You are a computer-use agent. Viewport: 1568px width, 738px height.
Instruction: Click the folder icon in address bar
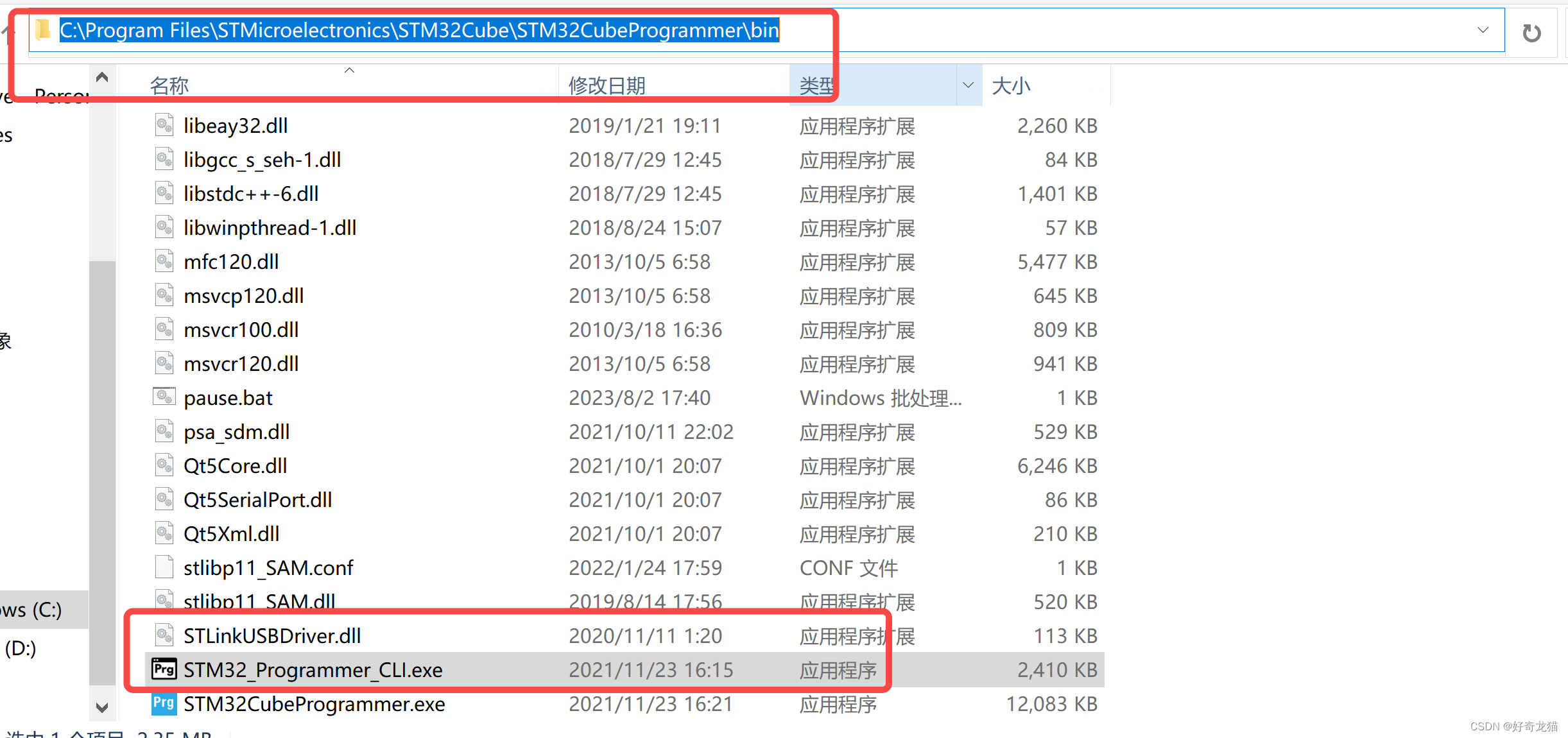43,30
